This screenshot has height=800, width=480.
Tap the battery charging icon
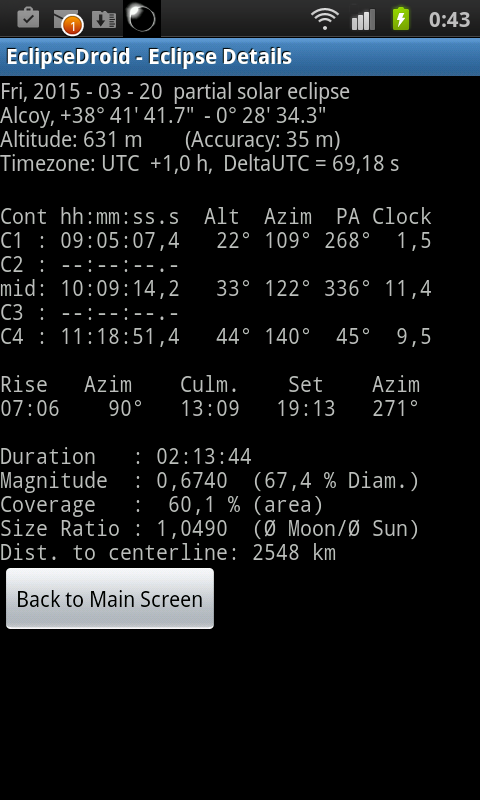pyautogui.click(x=401, y=19)
